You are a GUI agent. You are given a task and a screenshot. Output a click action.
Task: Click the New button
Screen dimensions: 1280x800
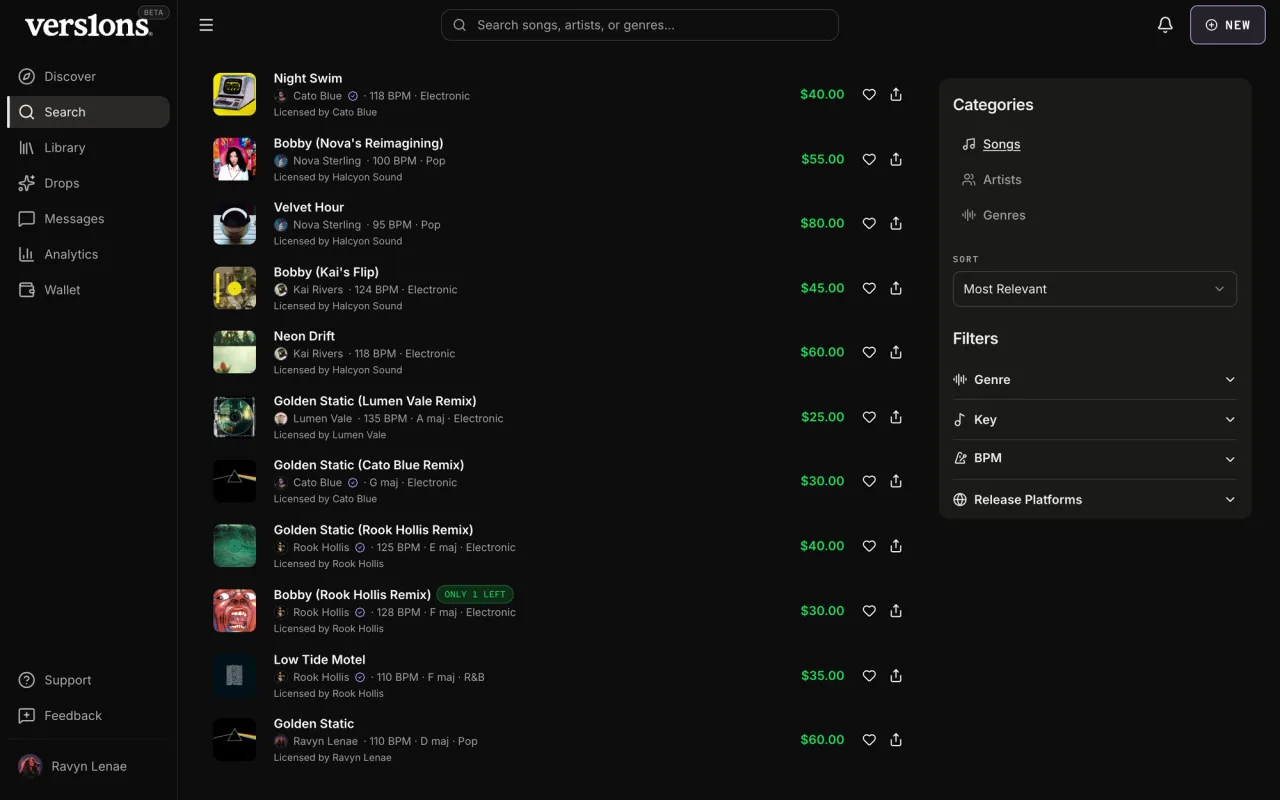pyautogui.click(x=1228, y=25)
